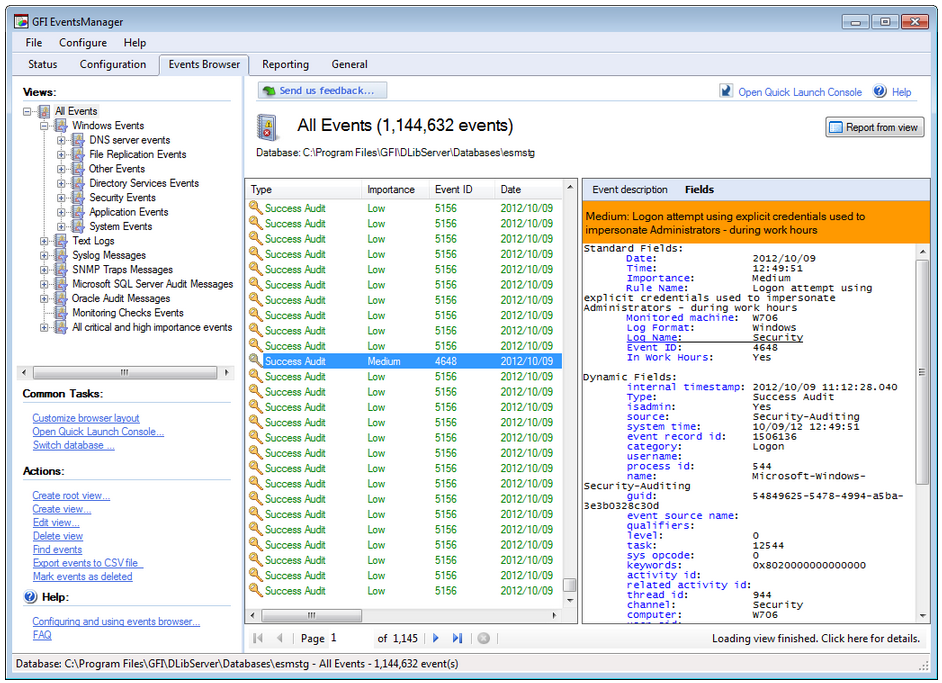Click the Syslog Messages node icon
This screenshot has height=683, width=942.
[61, 255]
